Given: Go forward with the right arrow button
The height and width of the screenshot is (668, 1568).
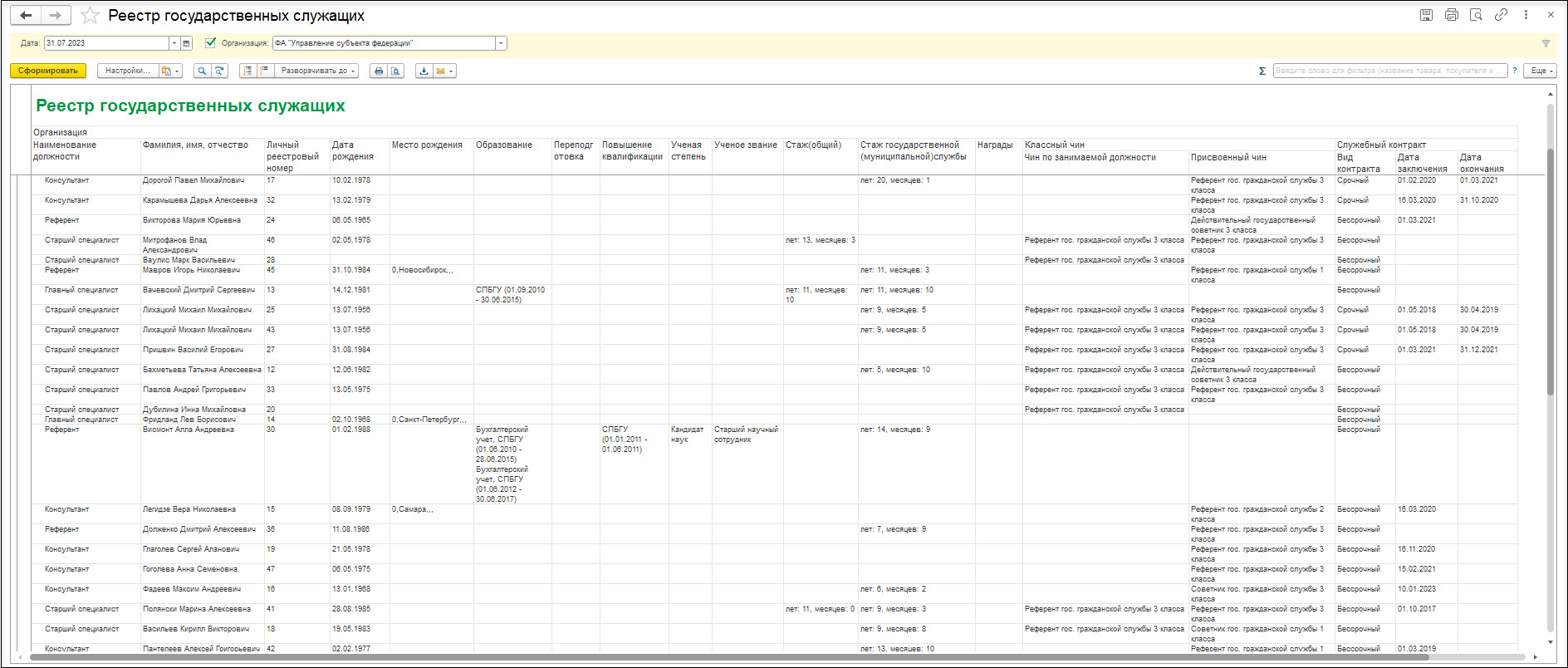Looking at the screenshot, I should point(56,15).
